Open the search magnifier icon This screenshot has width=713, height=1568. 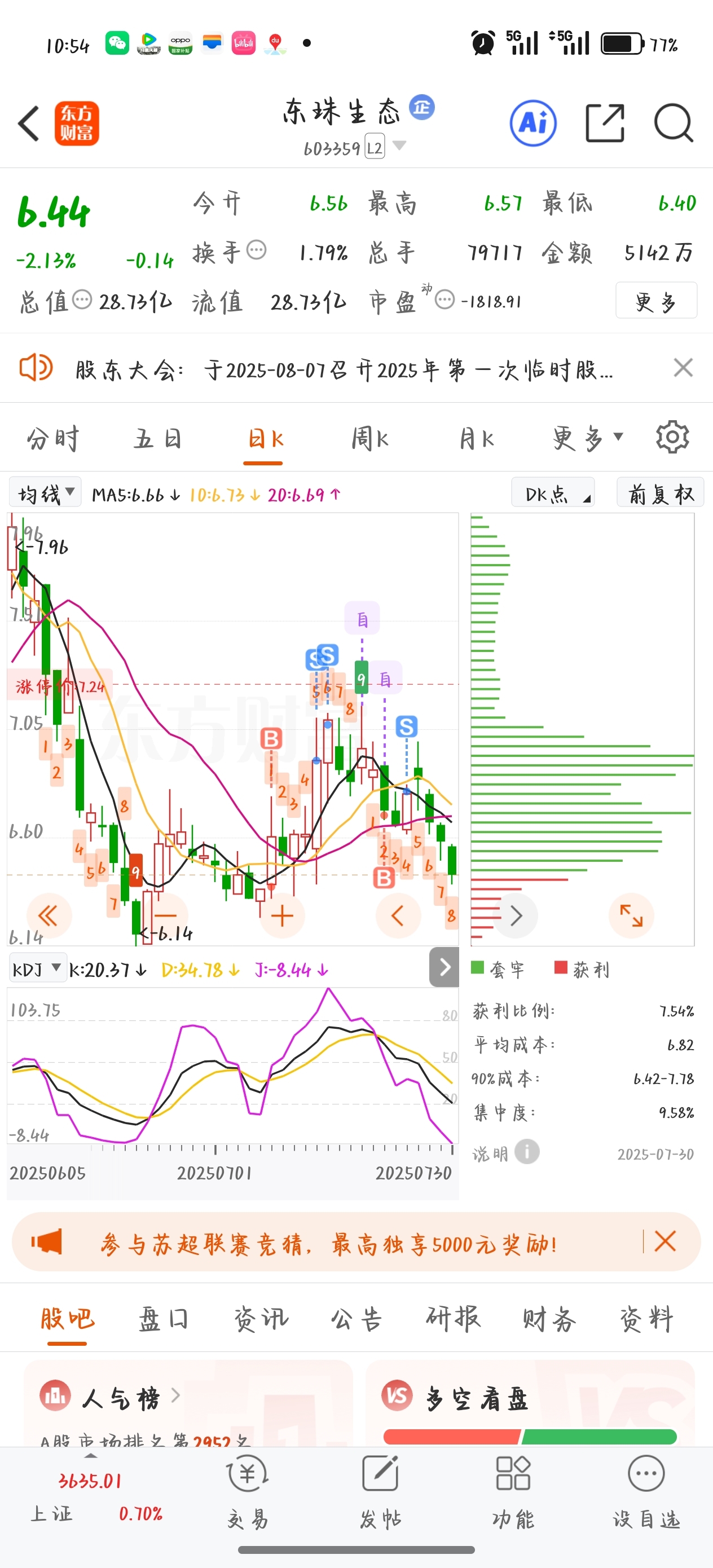pyautogui.click(x=674, y=123)
